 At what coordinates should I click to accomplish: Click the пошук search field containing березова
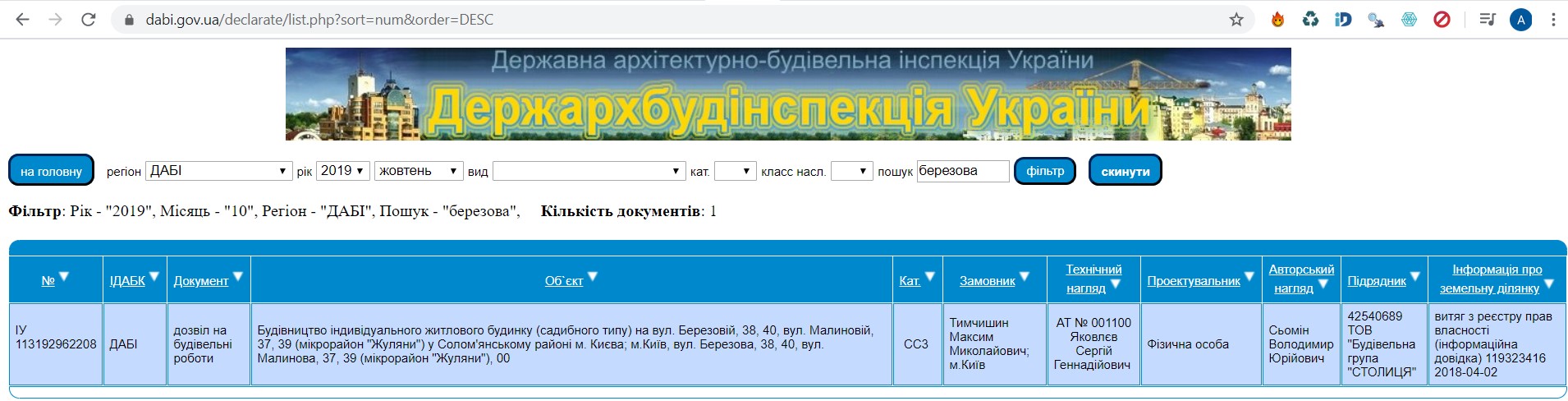[x=962, y=171]
